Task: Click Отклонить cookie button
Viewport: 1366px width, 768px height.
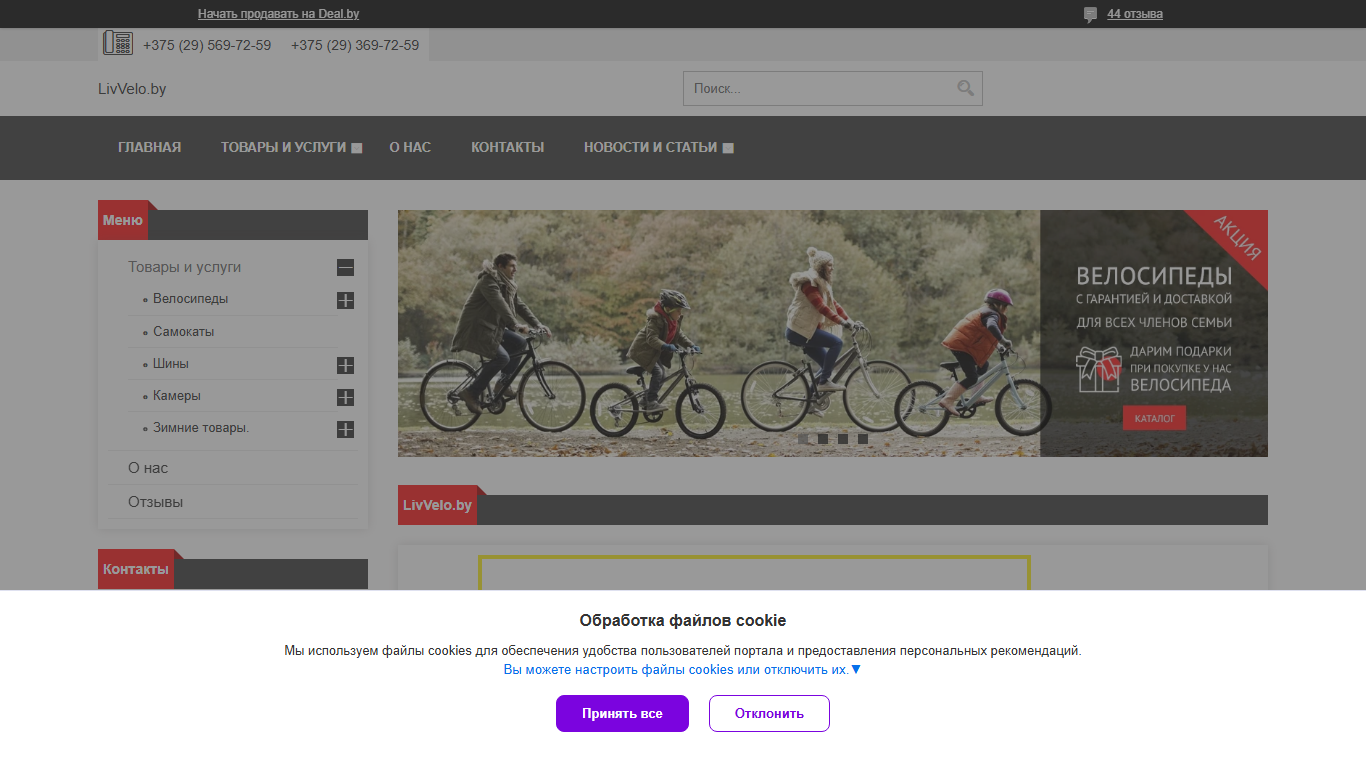Action: pos(769,713)
